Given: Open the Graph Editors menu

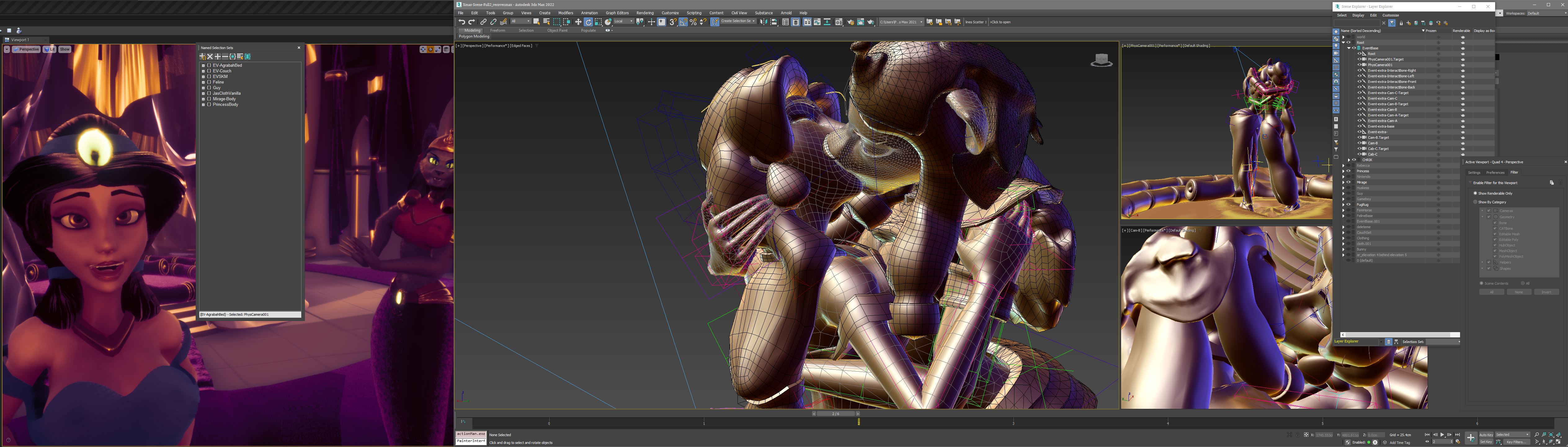Looking at the screenshot, I should [x=617, y=13].
